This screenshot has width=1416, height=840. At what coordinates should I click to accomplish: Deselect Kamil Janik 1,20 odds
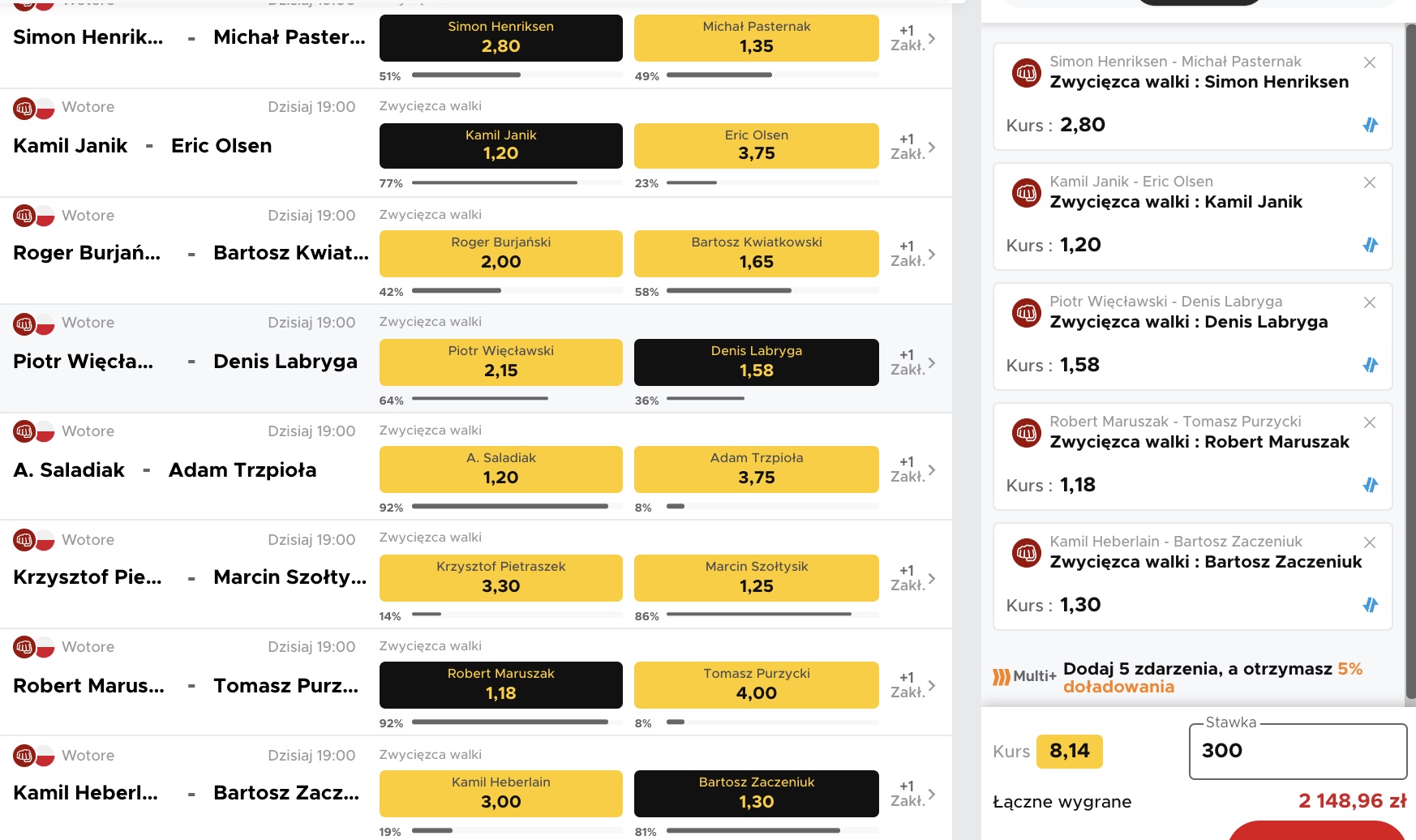coord(501,146)
